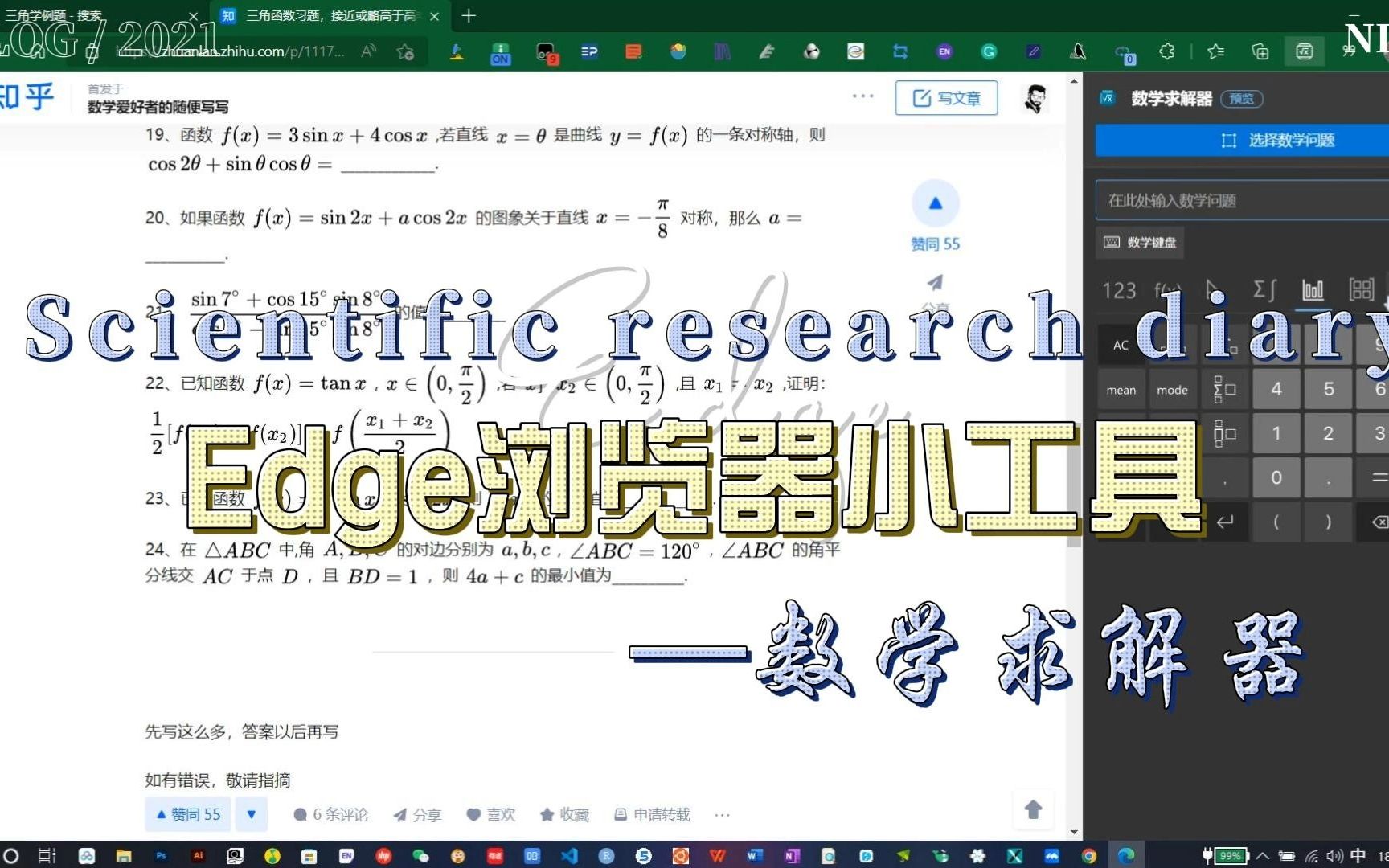The width and height of the screenshot is (1389, 868).
Task: Click 收藏 favorite in the bottom bar
Action: point(564,815)
